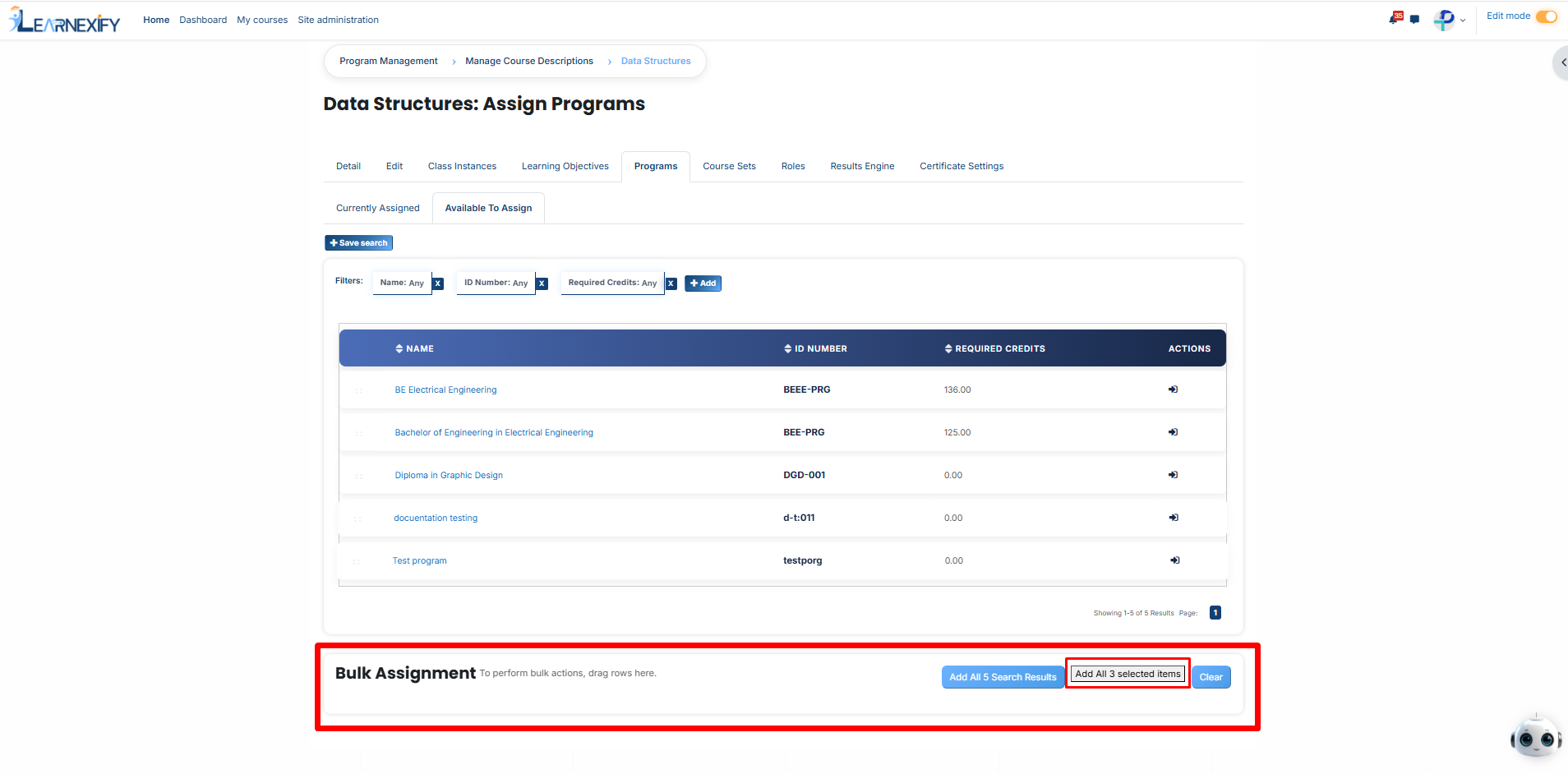This screenshot has height=774, width=1568.
Task: Open the Class Instances tab
Action: pos(462,166)
